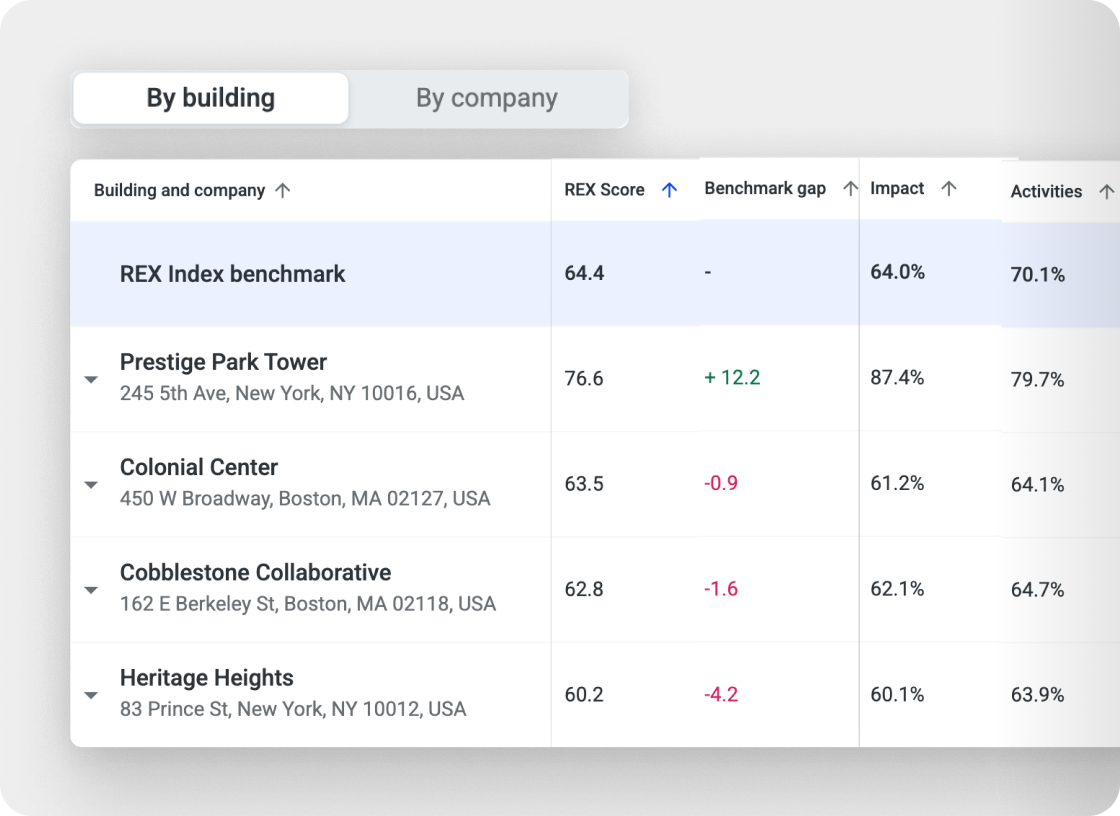Expand the Cobblestone Collaborative row

[91, 590]
